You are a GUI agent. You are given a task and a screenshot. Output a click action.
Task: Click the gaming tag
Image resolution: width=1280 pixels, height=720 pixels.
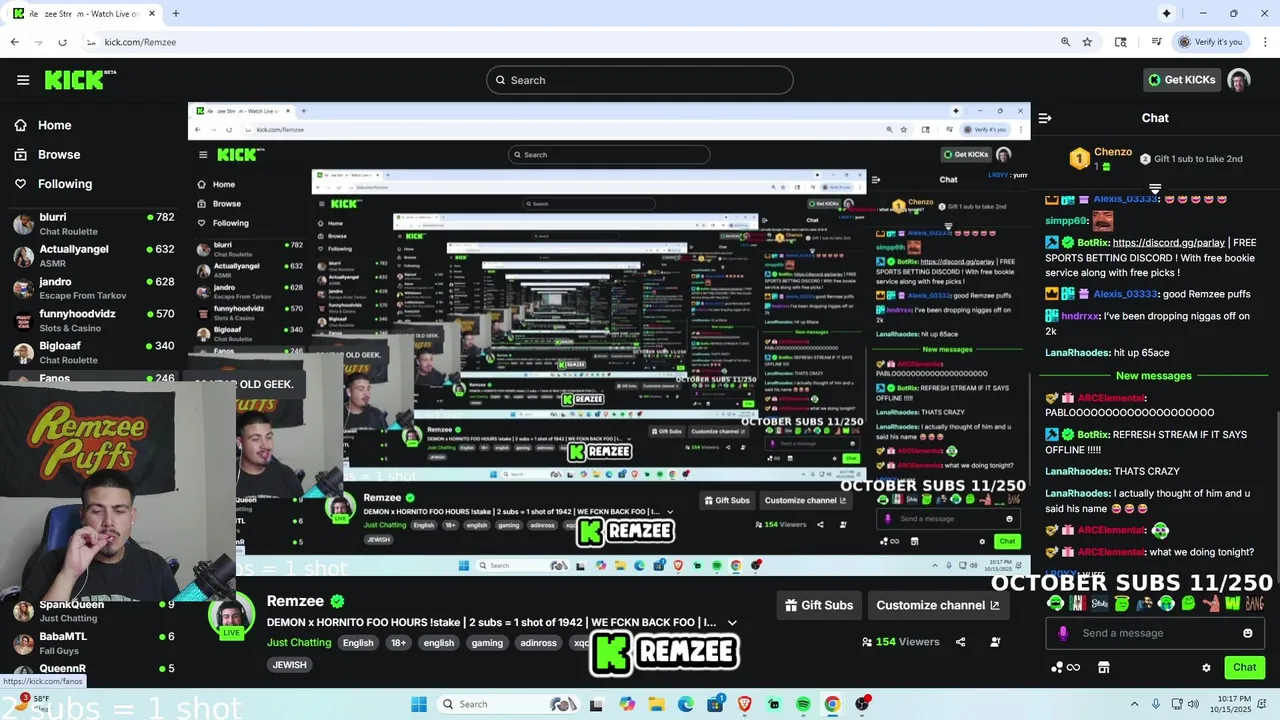(x=487, y=643)
